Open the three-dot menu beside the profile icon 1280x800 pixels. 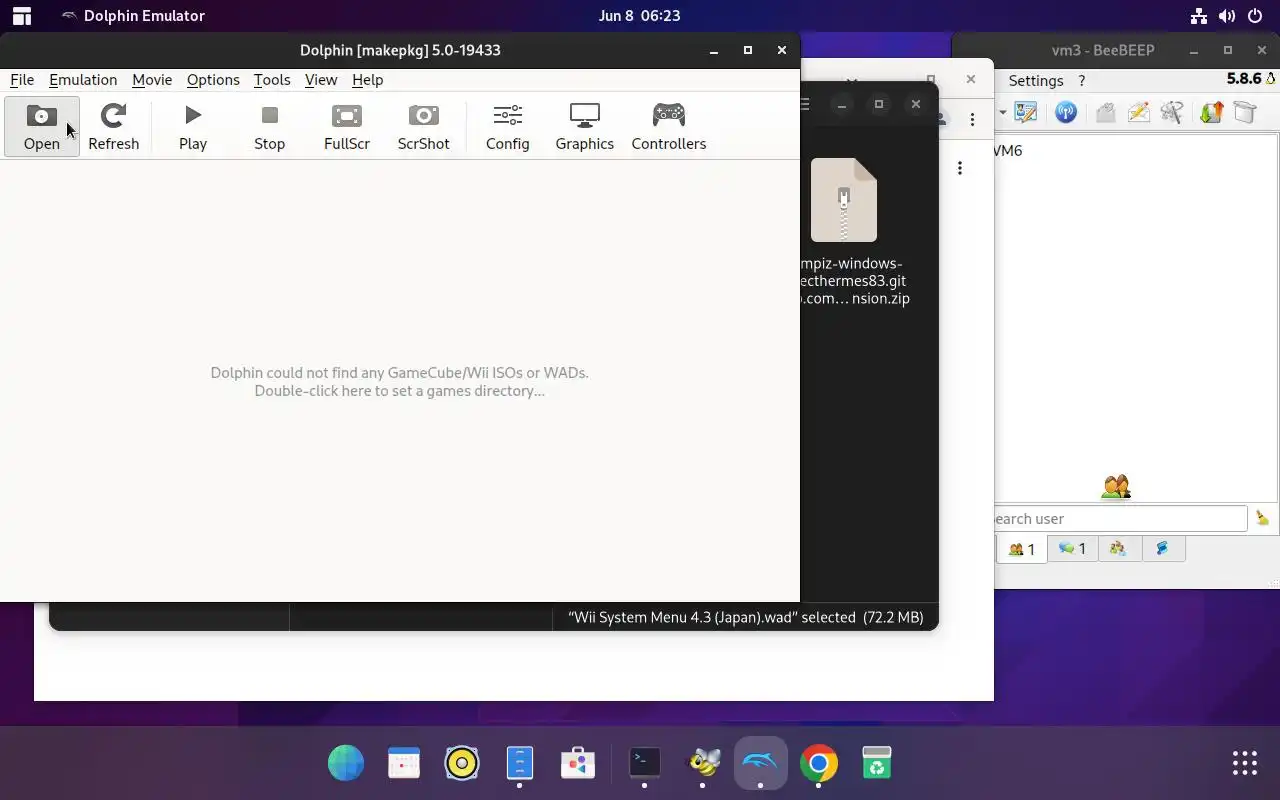[972, 119]
